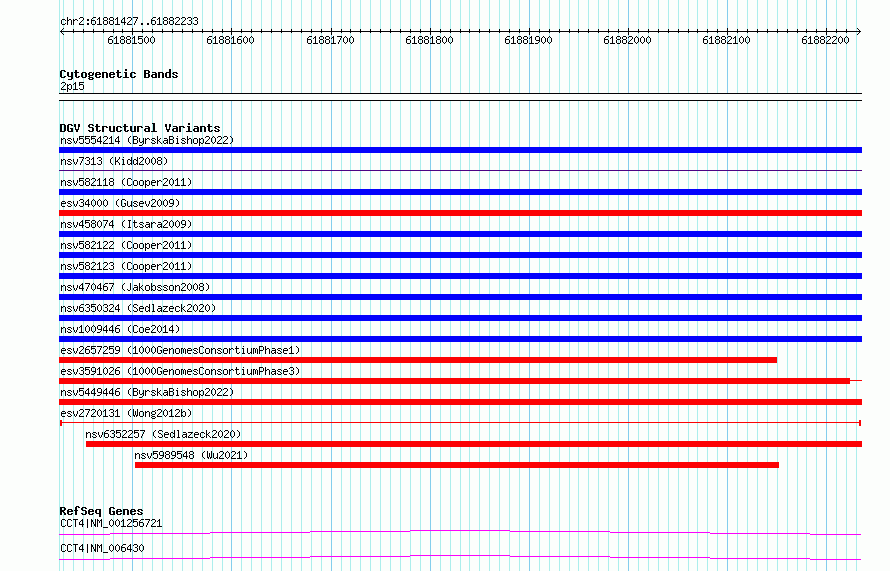890x571 pixels.
Task: Click ruler position 61882000
Action: coord(627,40)
